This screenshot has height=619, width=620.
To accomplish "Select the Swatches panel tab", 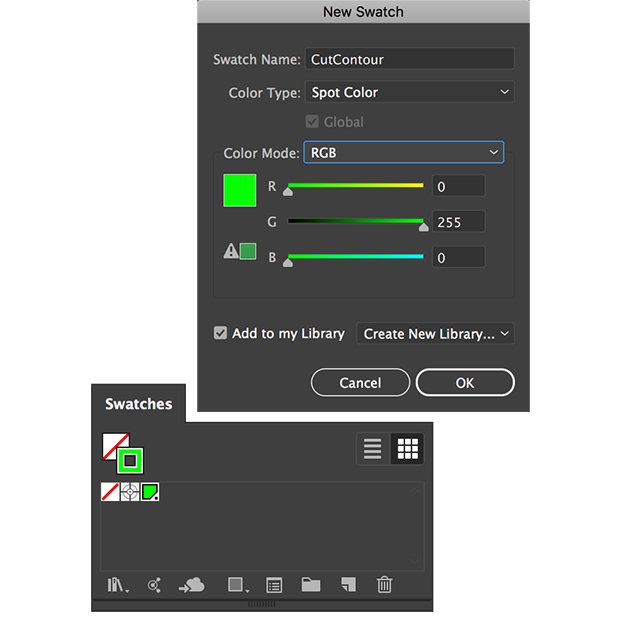I will click(x=138, y=404).
